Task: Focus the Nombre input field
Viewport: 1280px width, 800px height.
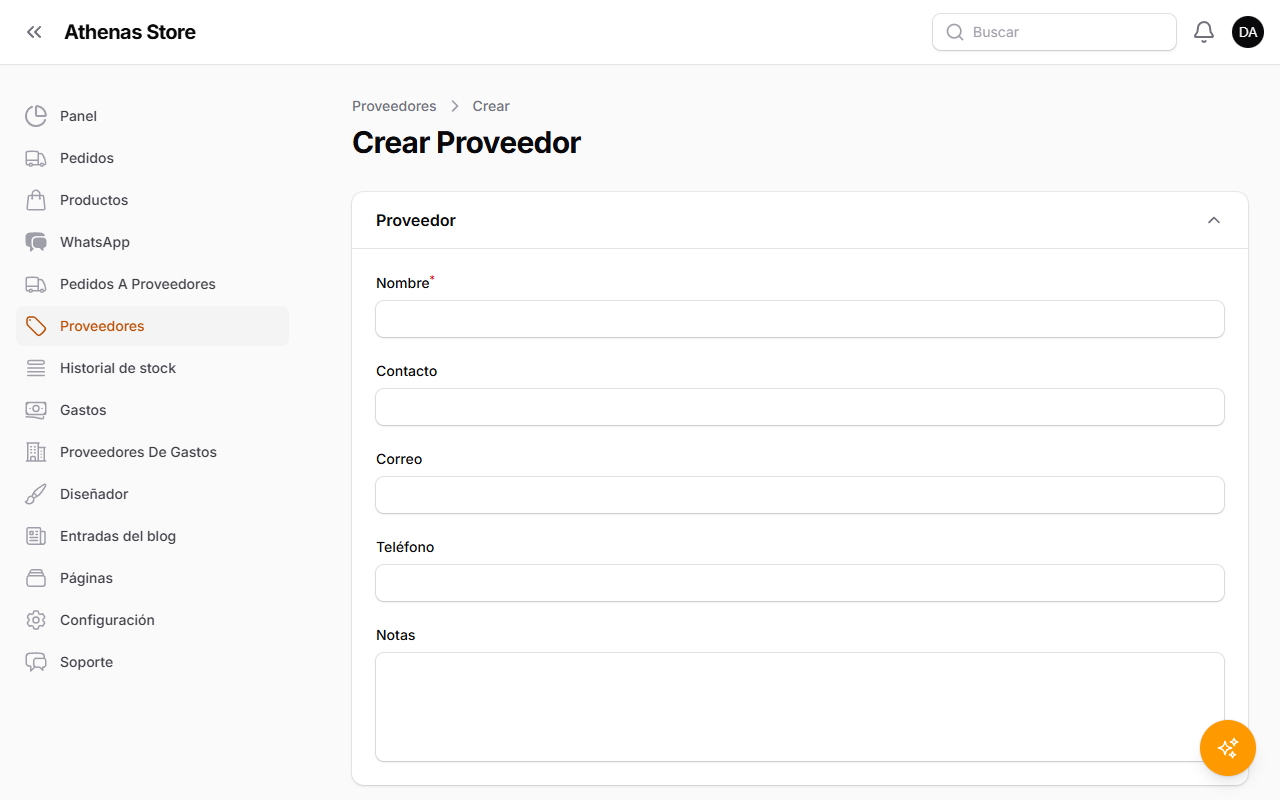Action: pyautogui.click(x=800, y=319)
